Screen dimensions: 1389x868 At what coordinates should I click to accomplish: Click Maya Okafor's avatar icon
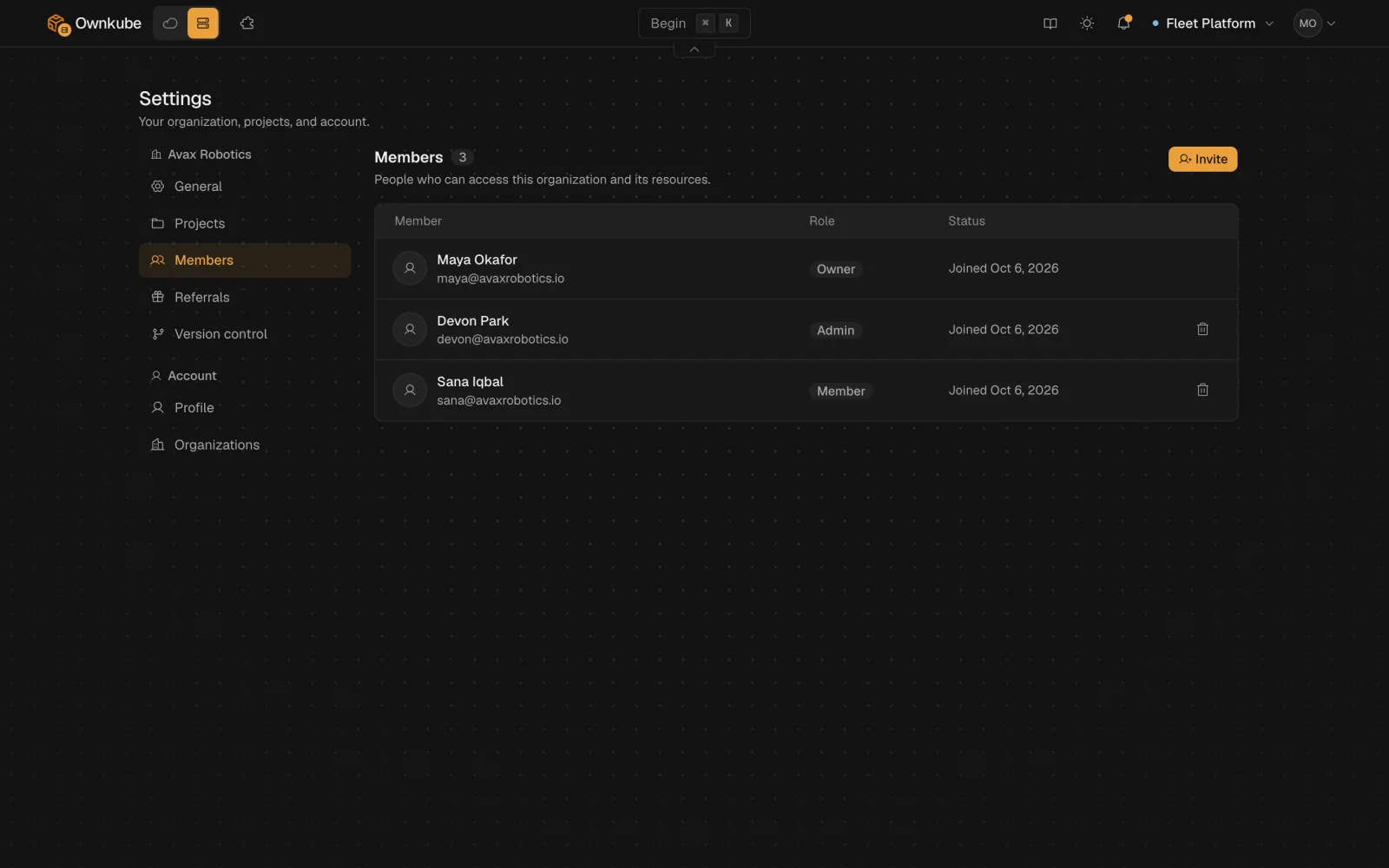[410, 268]
